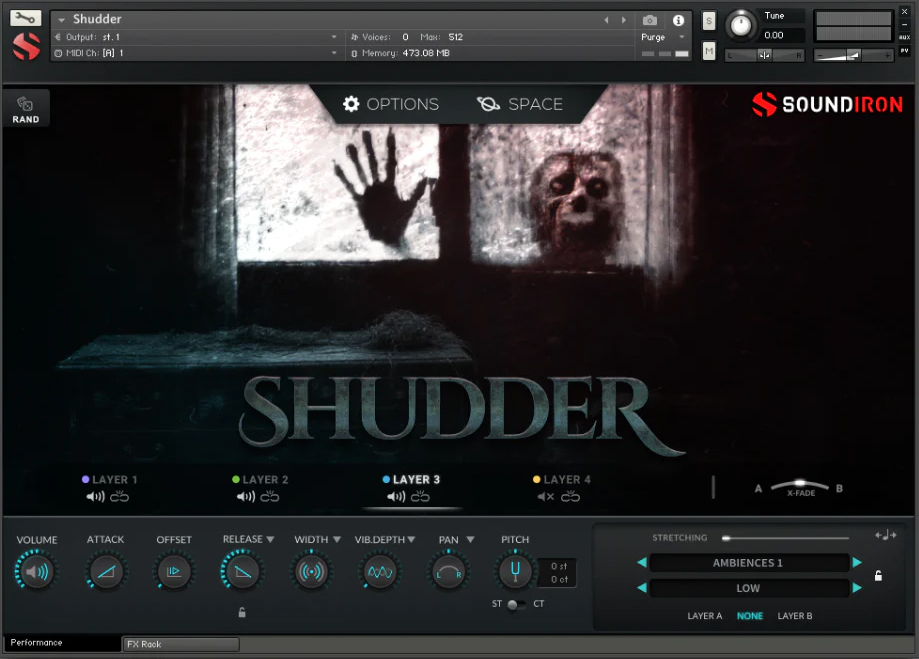Select the next sound after LOW

pos(857,588)
